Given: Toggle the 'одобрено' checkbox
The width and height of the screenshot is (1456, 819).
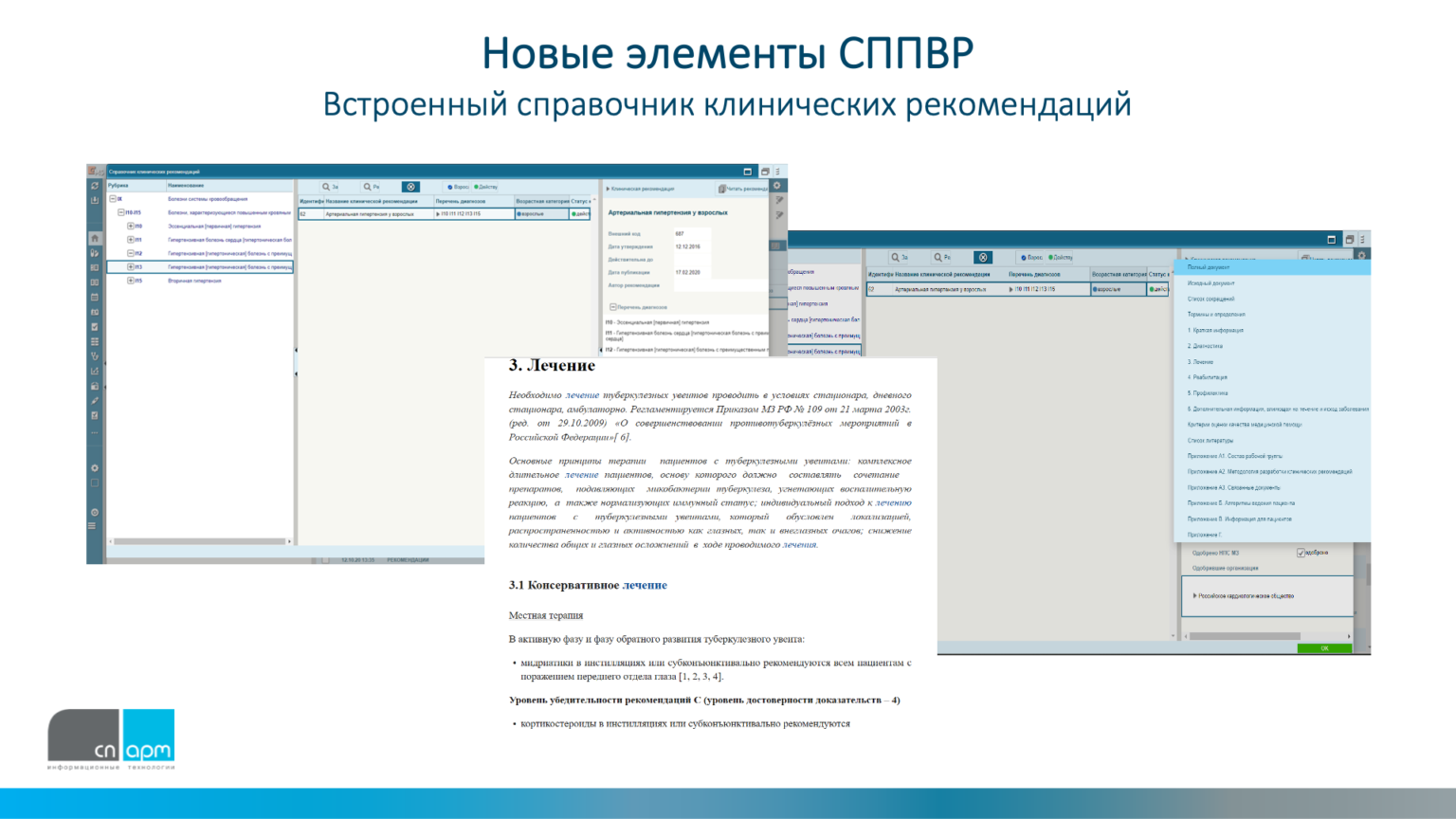Looking at the screenshot, I should [1301, 553].
